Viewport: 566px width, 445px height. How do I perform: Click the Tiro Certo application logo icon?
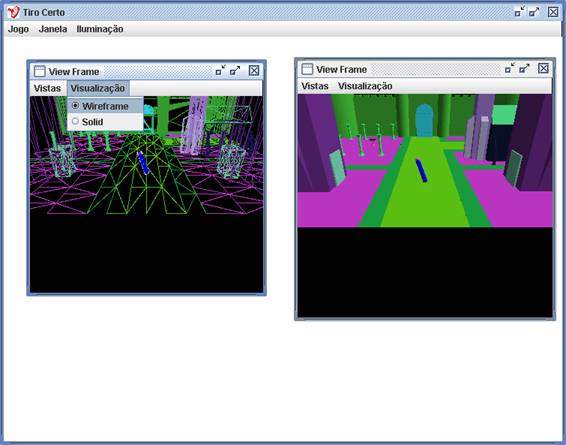[13, 12]
